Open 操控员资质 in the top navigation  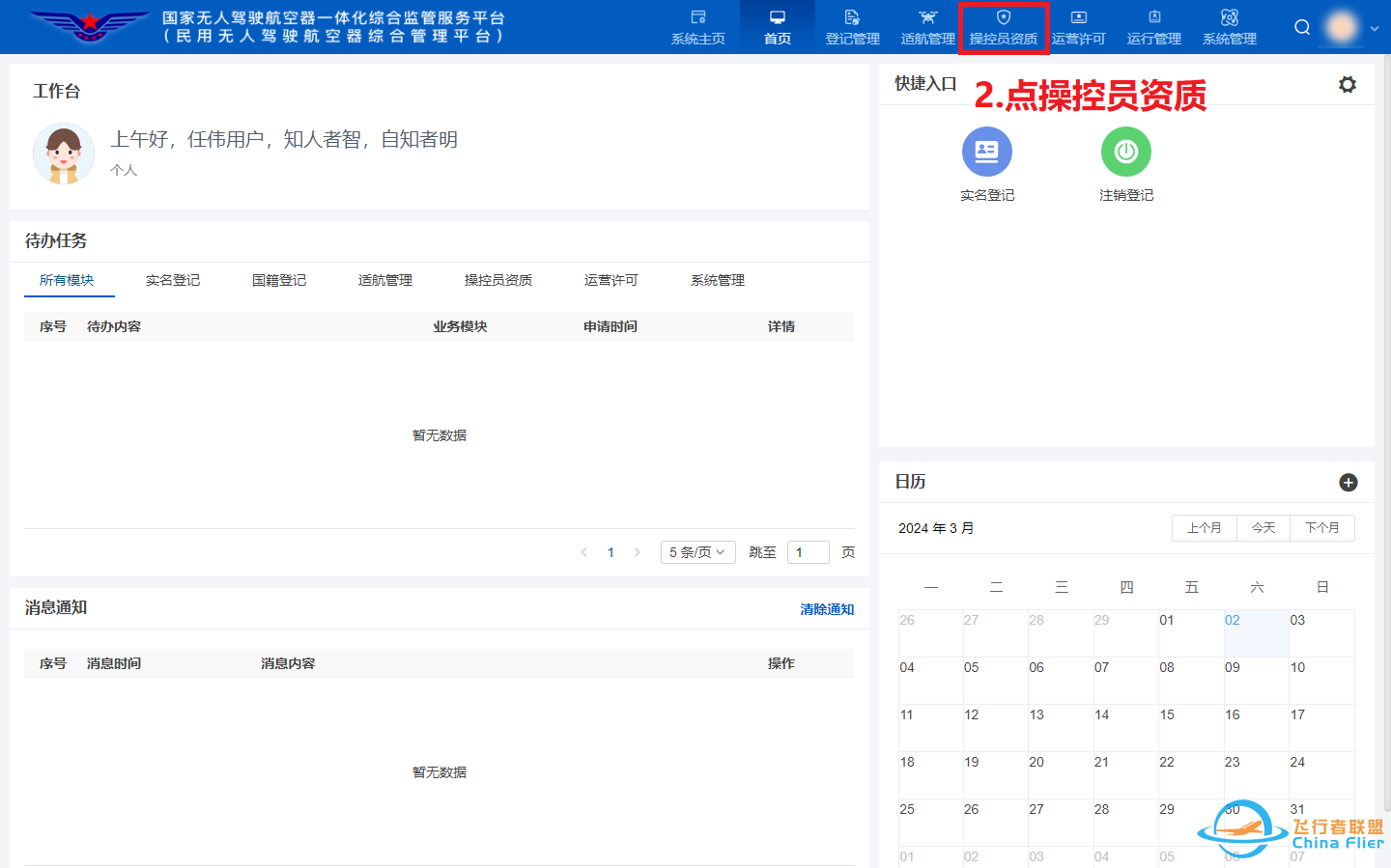click(1003, 27)
